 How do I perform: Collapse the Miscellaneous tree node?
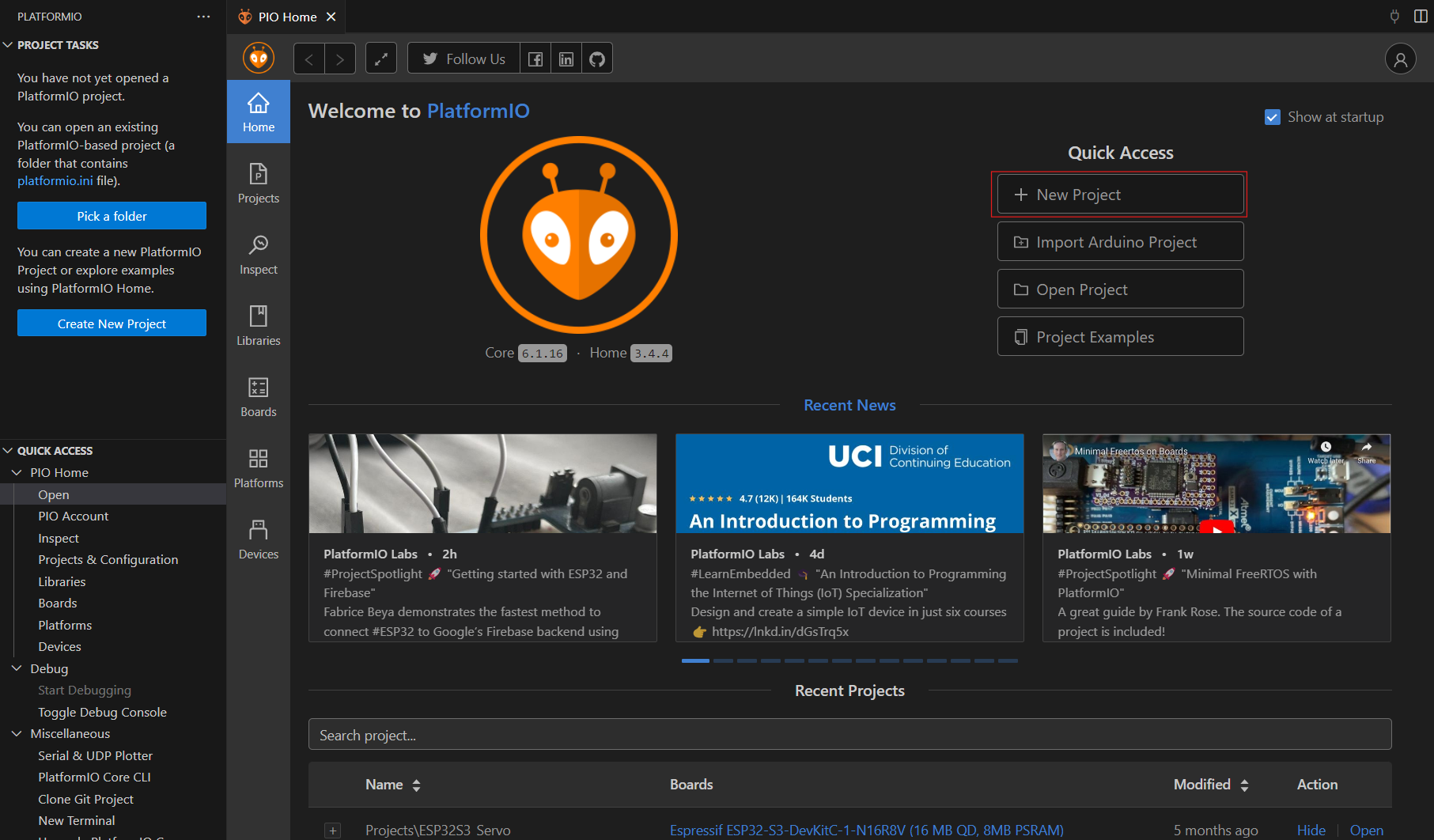click(x=17, y=734)
